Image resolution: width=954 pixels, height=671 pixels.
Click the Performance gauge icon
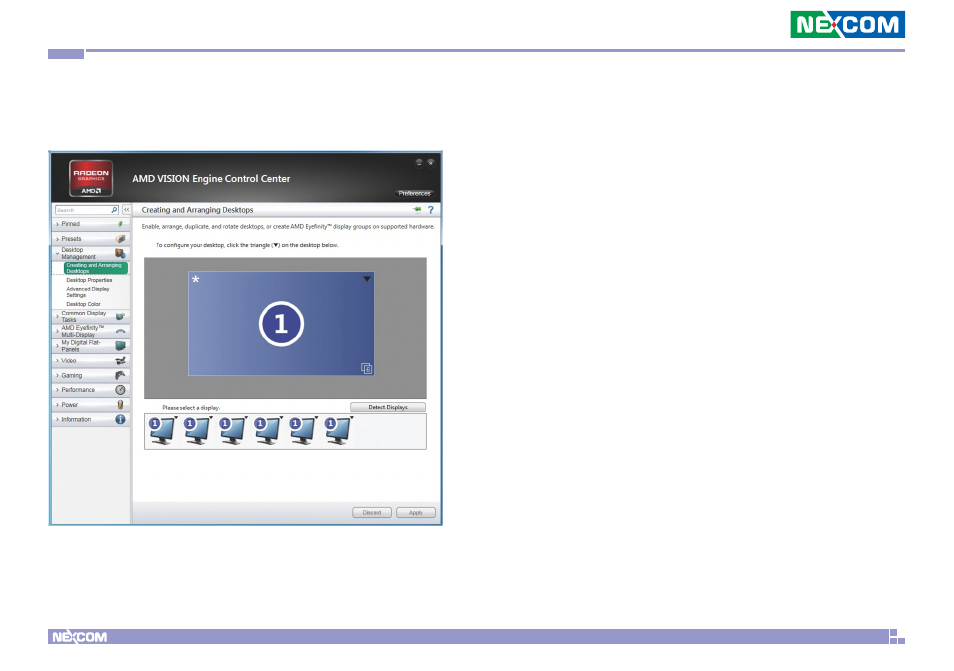pyautogui.click(x=120, y=390)
